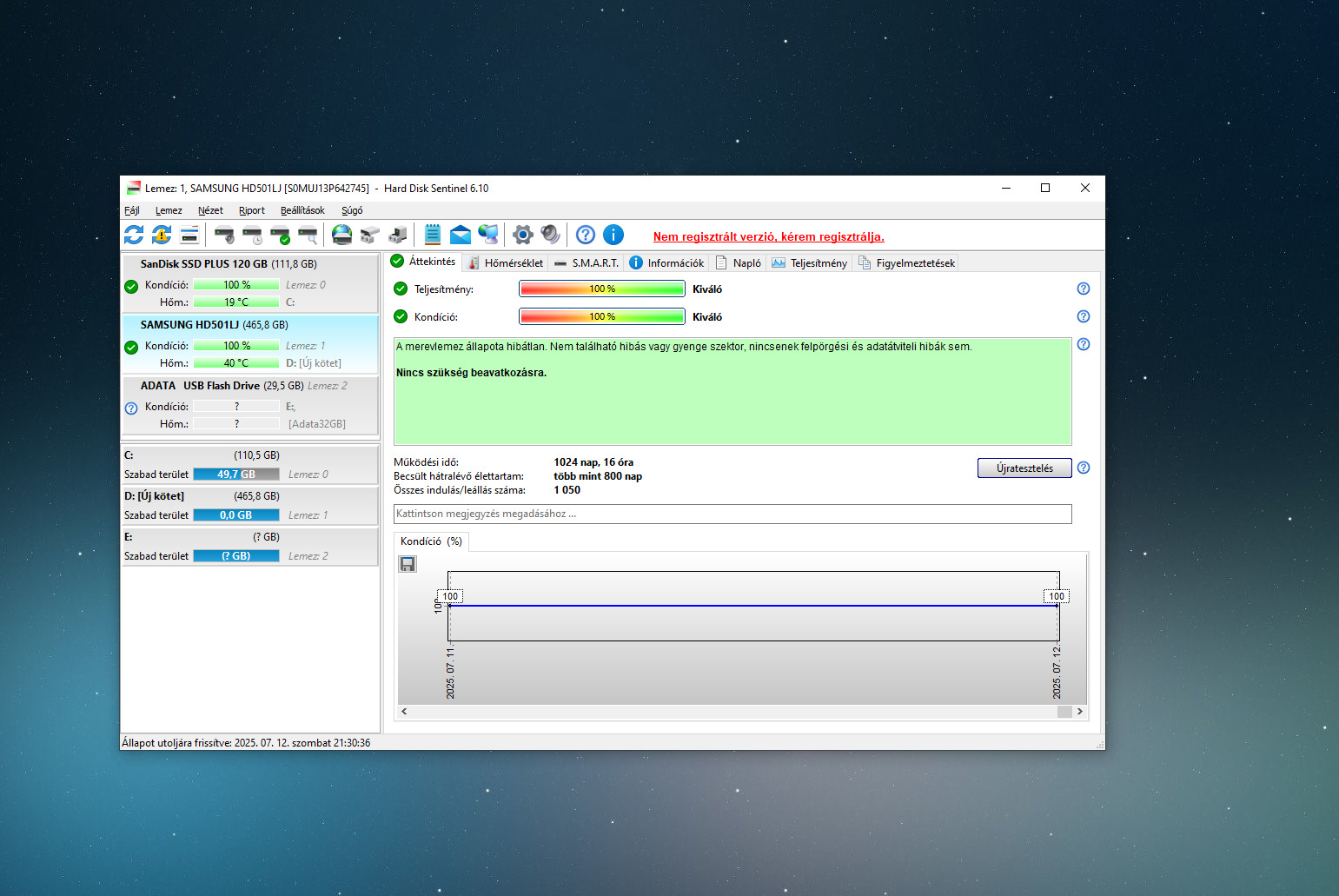Open the Lemez menu
The image size is (1339, 896).
169,210
